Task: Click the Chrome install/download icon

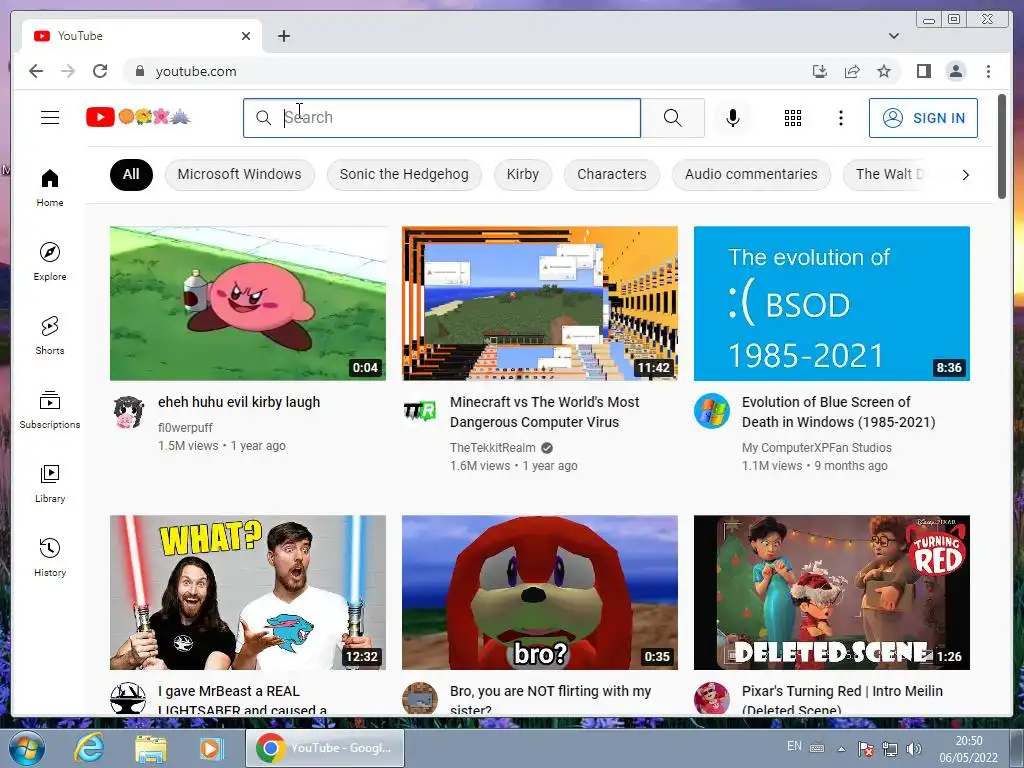Action: (820, 71)
